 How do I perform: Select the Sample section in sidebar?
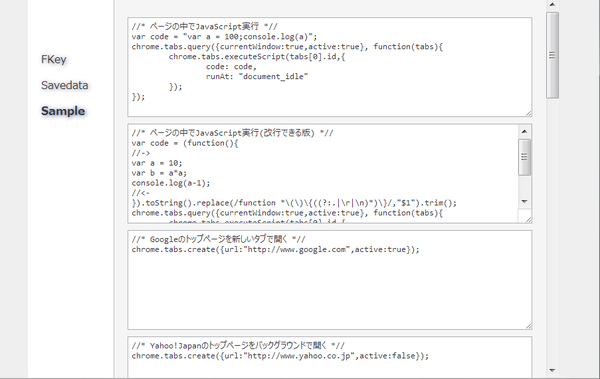pos(63,111)
